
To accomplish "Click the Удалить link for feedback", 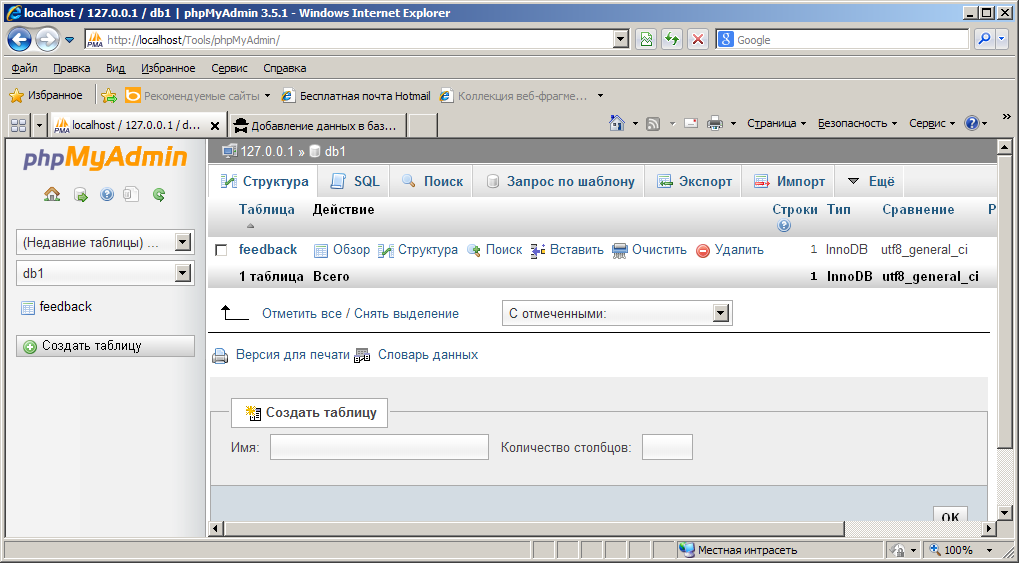I will tap(730, 250).
